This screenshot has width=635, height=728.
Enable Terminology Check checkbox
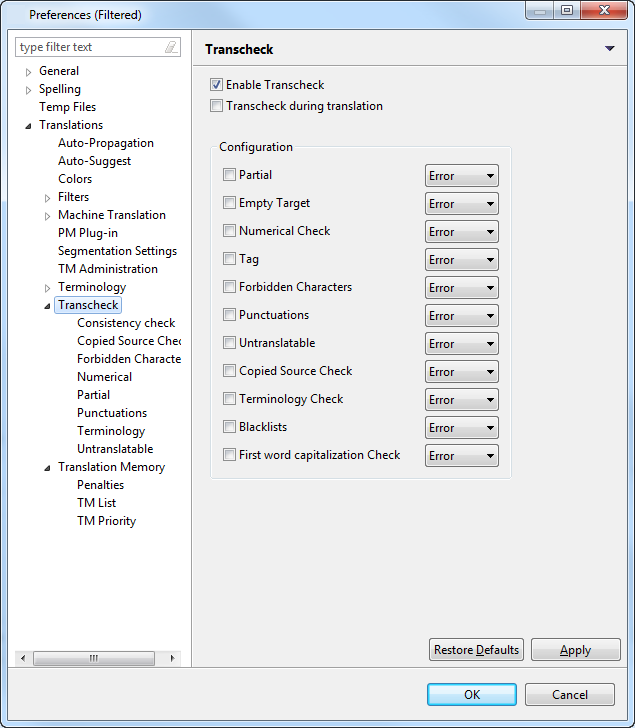(229, 399)
